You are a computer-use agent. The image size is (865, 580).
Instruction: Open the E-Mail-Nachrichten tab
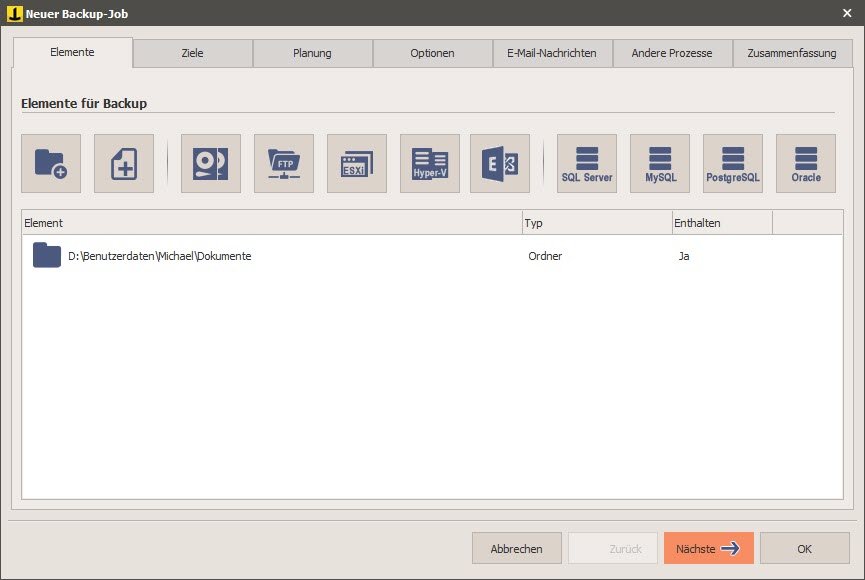pyautogui.click(x=552, y=53)
